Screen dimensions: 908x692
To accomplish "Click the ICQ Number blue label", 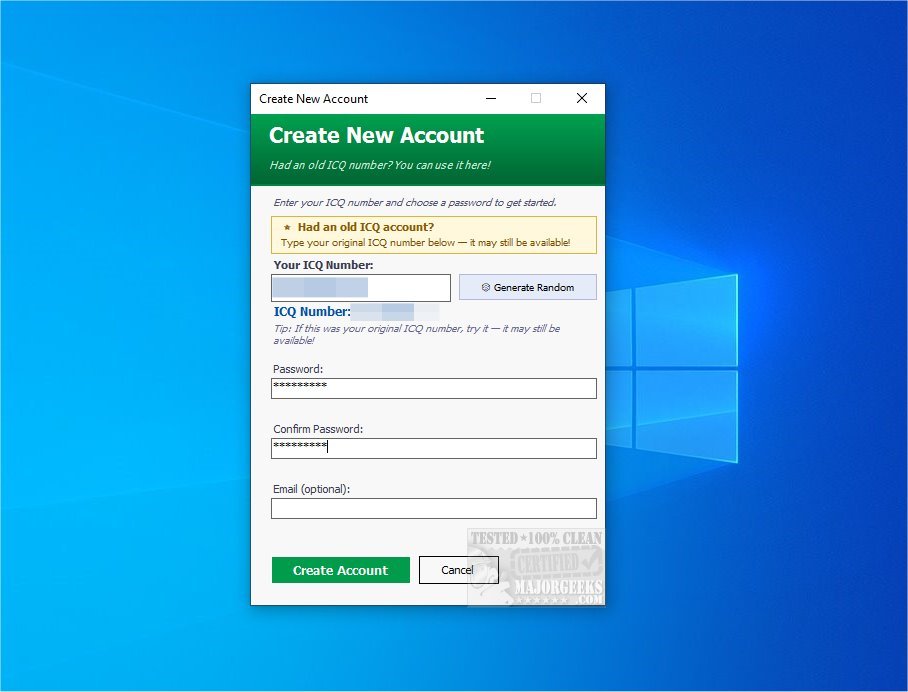I will pos(312,312).
